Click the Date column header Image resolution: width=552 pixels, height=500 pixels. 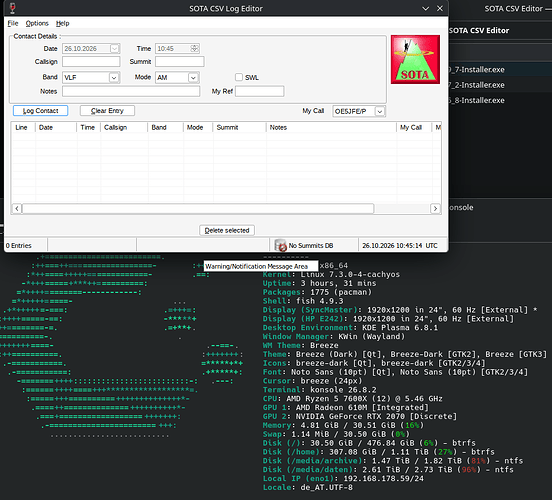(56, 127)
